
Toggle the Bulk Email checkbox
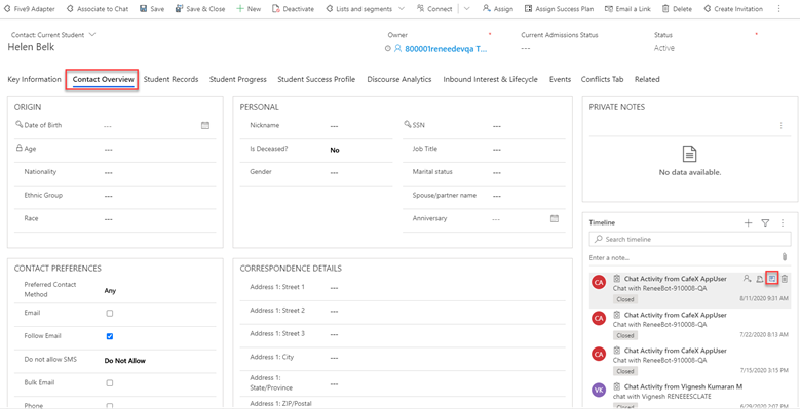(x=110, y=383)
